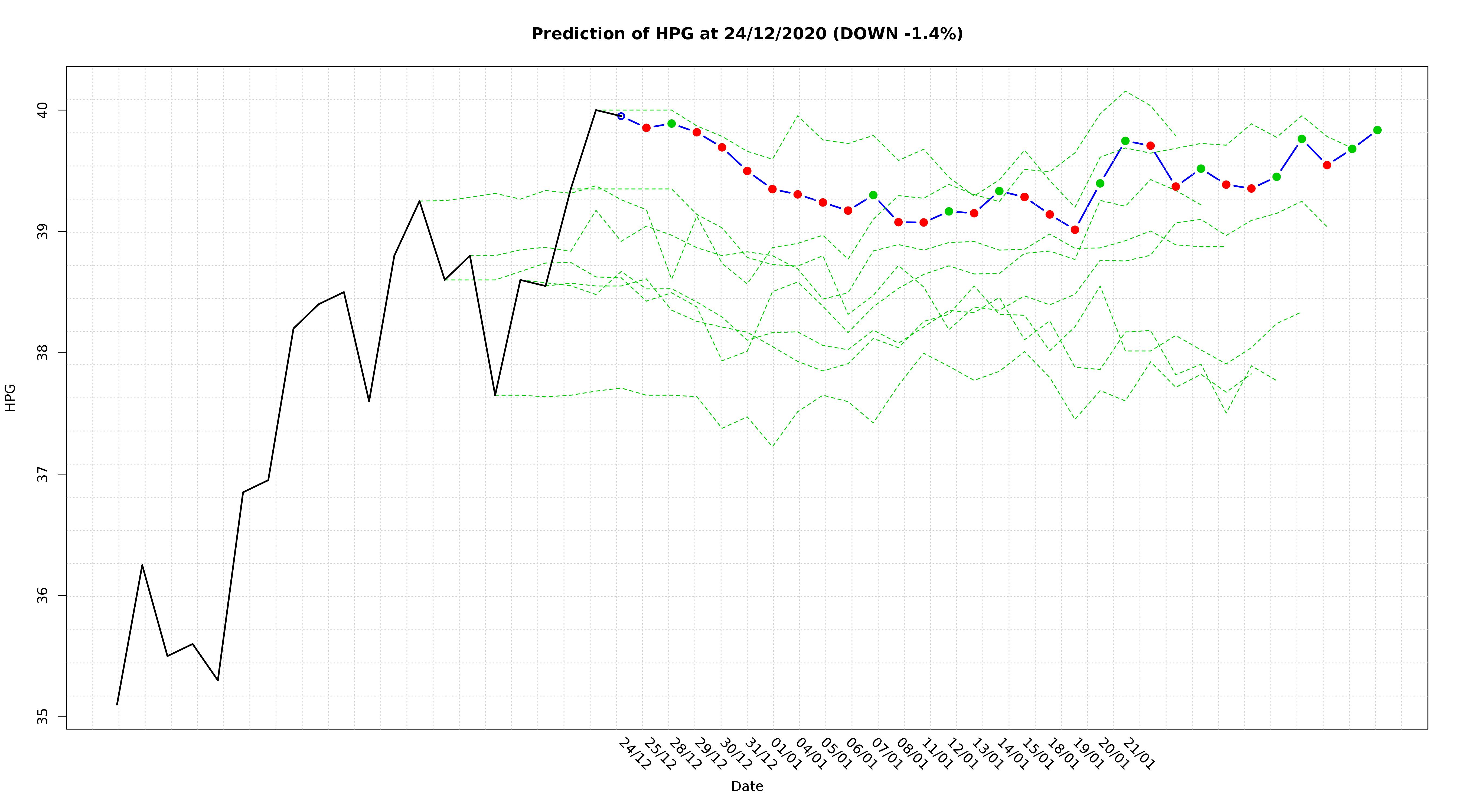
Task: Click the hollow blue circle marker at 24/12
Action: click(x=621, y=116)
